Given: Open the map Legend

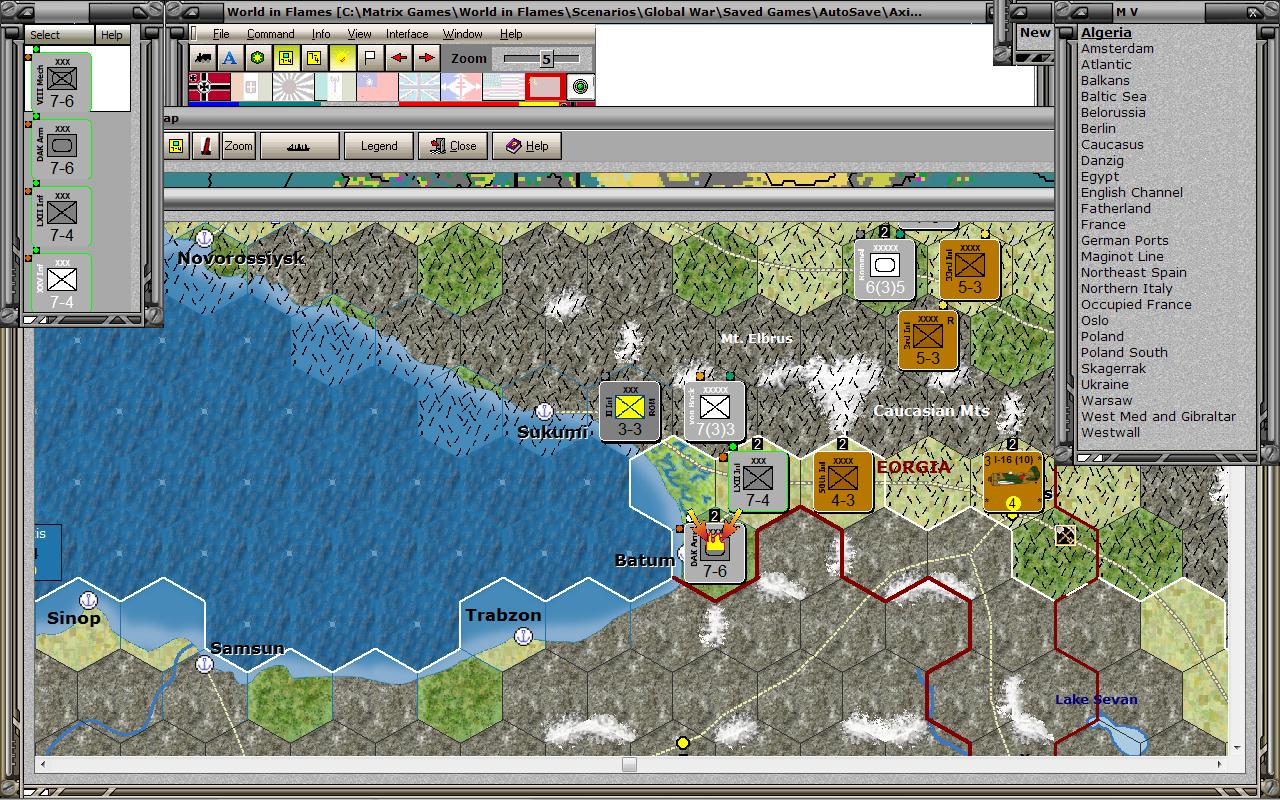Looking at the screenshot, I should point(379,146).
